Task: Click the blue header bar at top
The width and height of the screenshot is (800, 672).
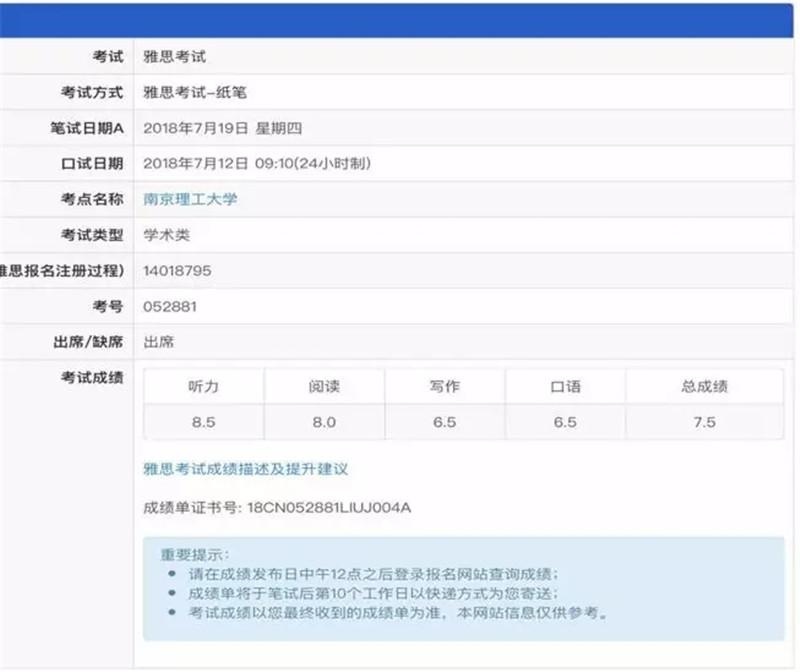Action: pos(400,20)
